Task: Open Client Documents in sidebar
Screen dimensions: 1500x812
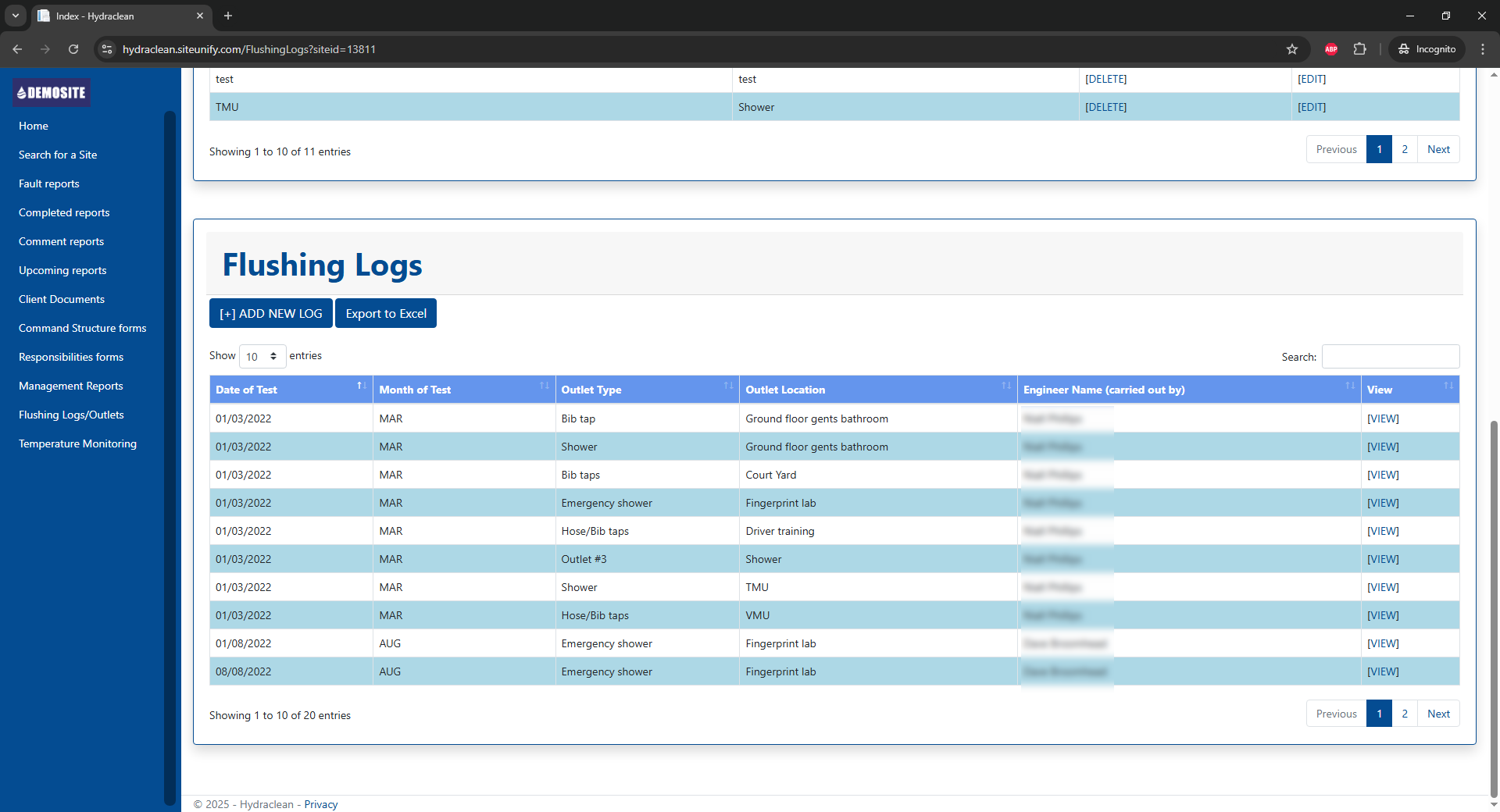Action: [x=62, y=299]
